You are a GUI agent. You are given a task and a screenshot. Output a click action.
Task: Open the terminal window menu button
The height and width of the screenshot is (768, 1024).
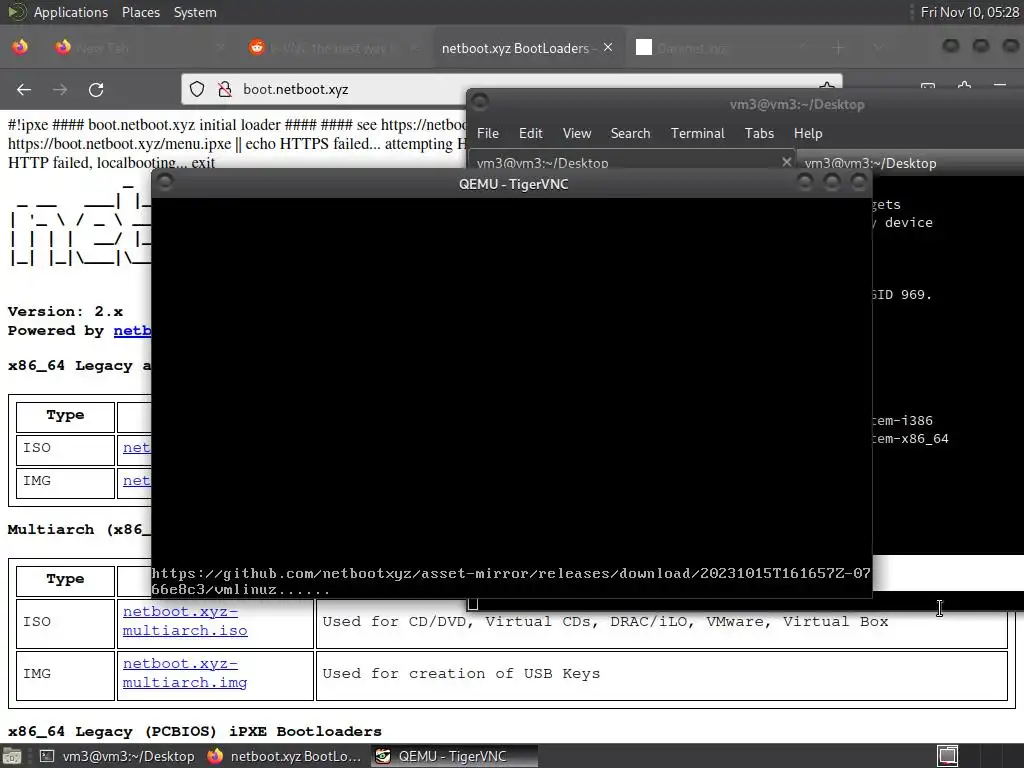480,102
